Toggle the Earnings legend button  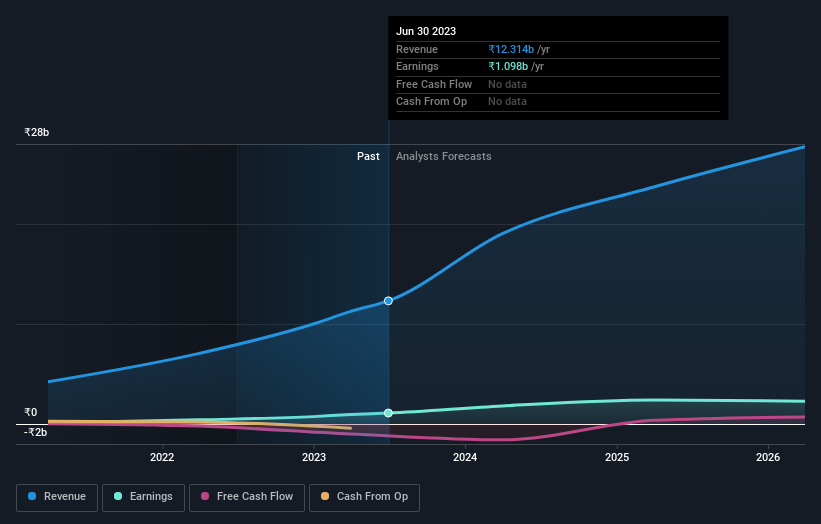click(x=143, y=497)
